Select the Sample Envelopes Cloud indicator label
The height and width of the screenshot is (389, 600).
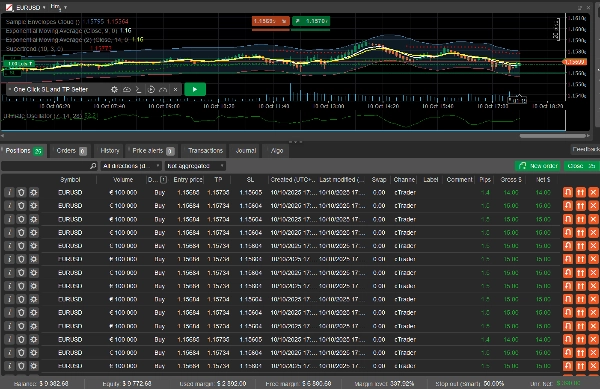(x=42, y=22)
